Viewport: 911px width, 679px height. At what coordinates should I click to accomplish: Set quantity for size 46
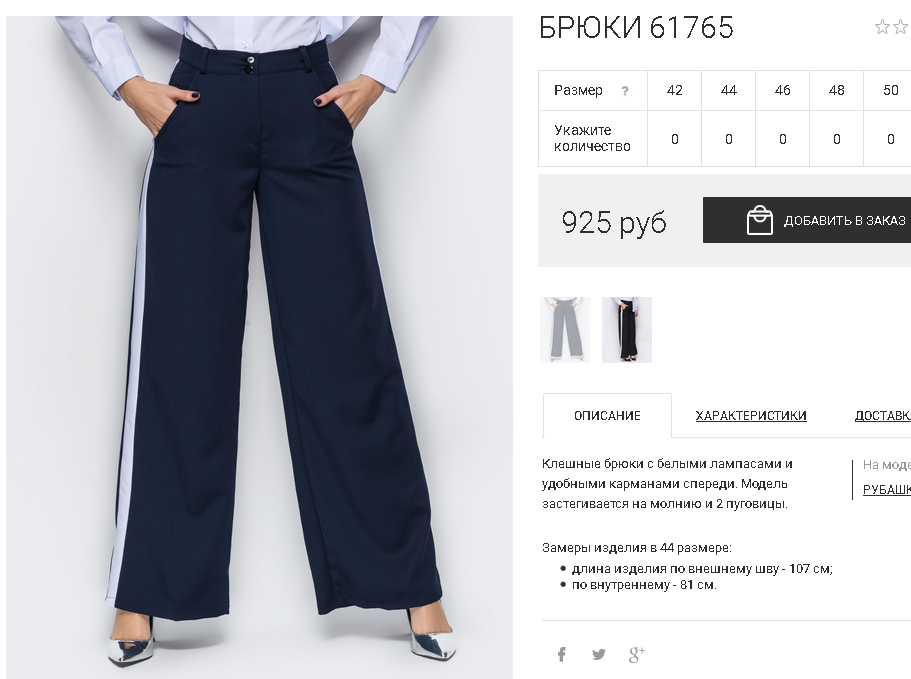[783, 139]
